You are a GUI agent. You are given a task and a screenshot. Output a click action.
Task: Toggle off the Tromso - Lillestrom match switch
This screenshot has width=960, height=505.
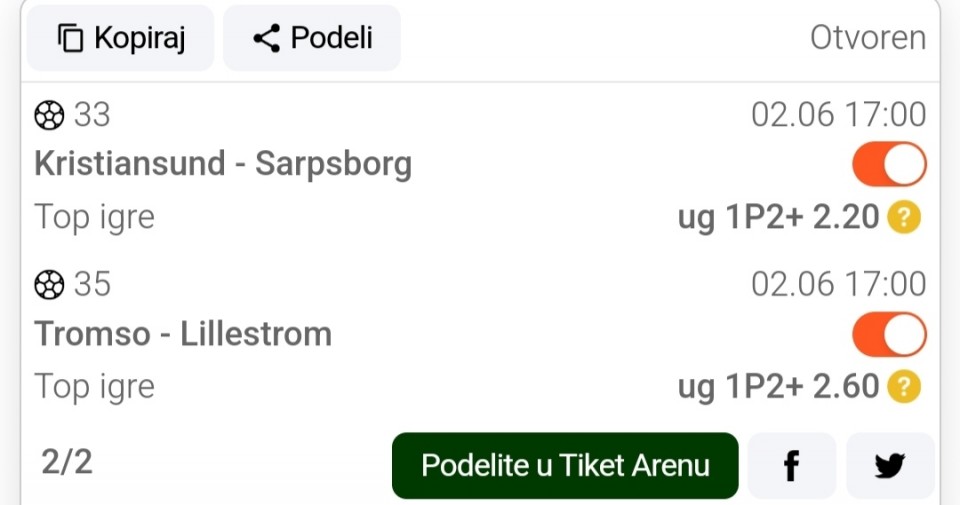coord(889,334)
